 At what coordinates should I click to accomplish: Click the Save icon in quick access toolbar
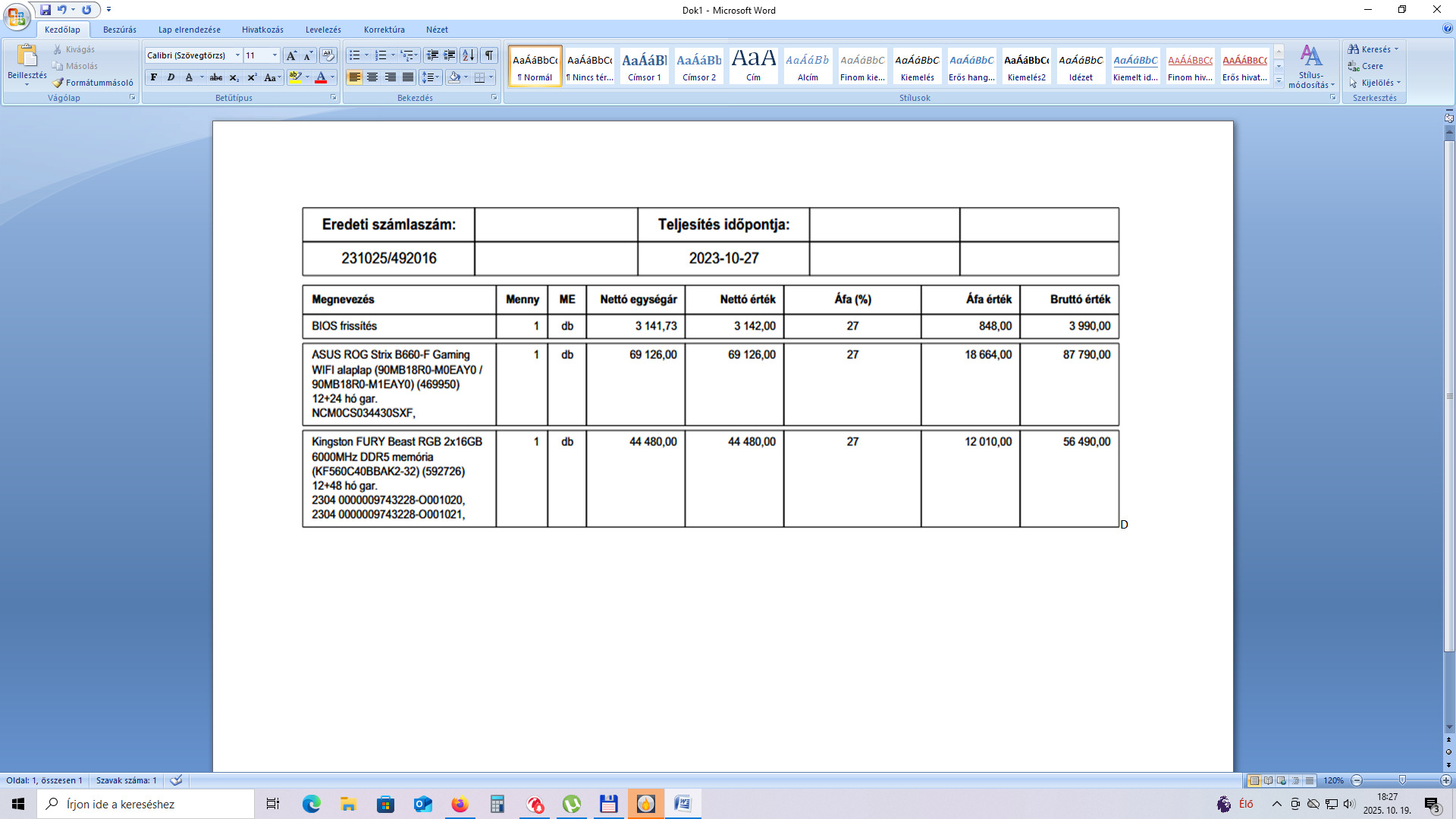45,10
